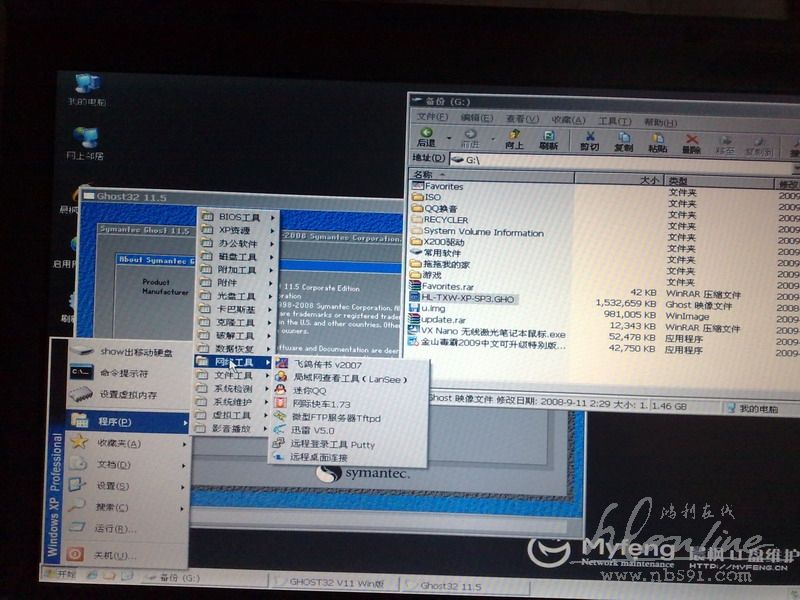Select the u.img file

(x=427, y=309)
